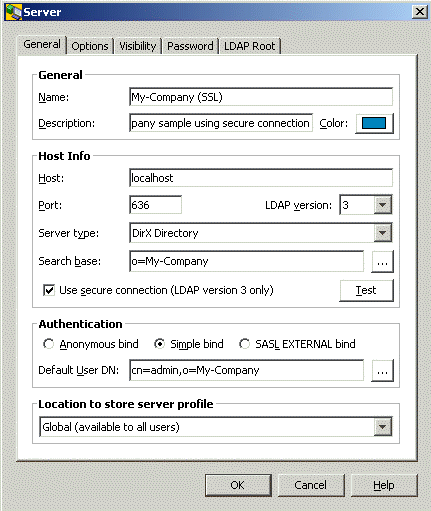Open Help for this dialog
Viewport: 431px width, 511px height.
pos(384,485)
